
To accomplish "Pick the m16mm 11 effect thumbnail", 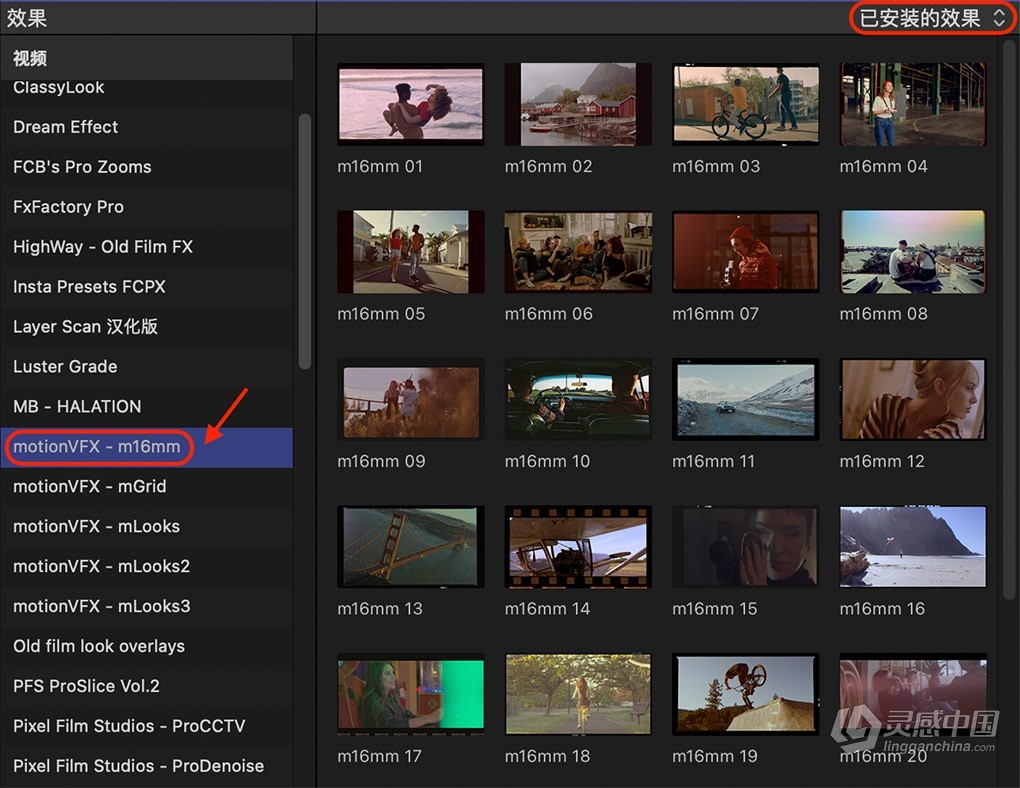I will point(745,400).
